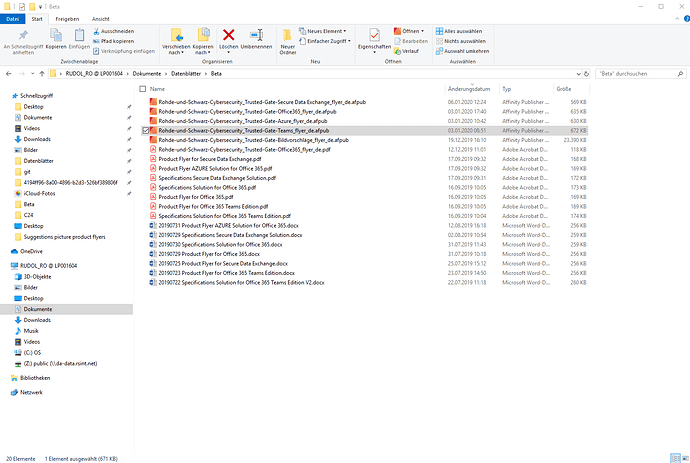The image size is (690, 463).
Task: Open Quick Access Toolbar customize dropdown
Action: click(x=40, y=7)
